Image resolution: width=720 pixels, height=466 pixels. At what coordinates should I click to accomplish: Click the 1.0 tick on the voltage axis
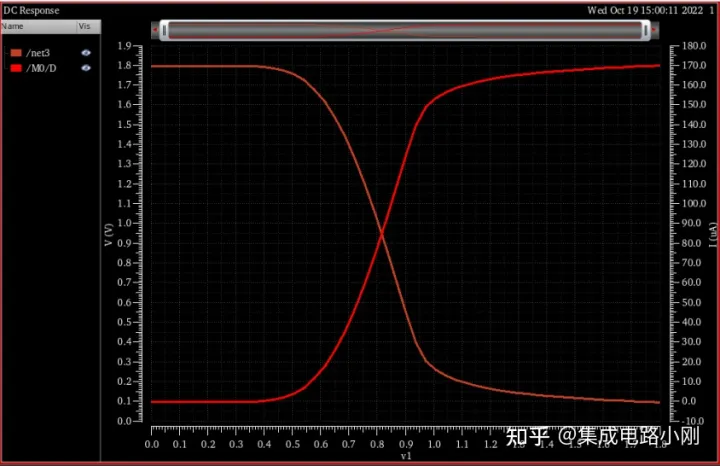[124, 223]
